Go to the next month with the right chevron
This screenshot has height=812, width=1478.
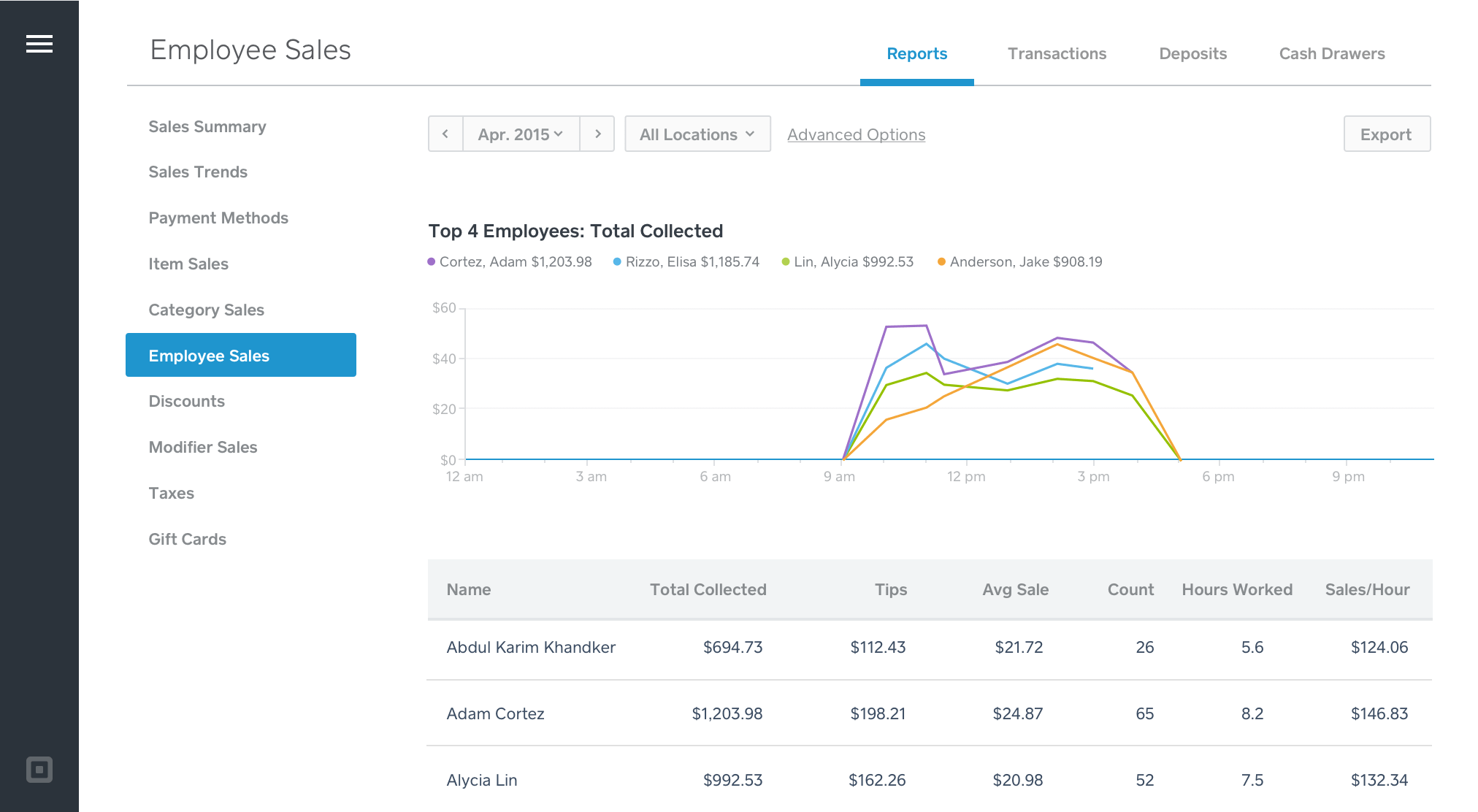click(597, 134)
